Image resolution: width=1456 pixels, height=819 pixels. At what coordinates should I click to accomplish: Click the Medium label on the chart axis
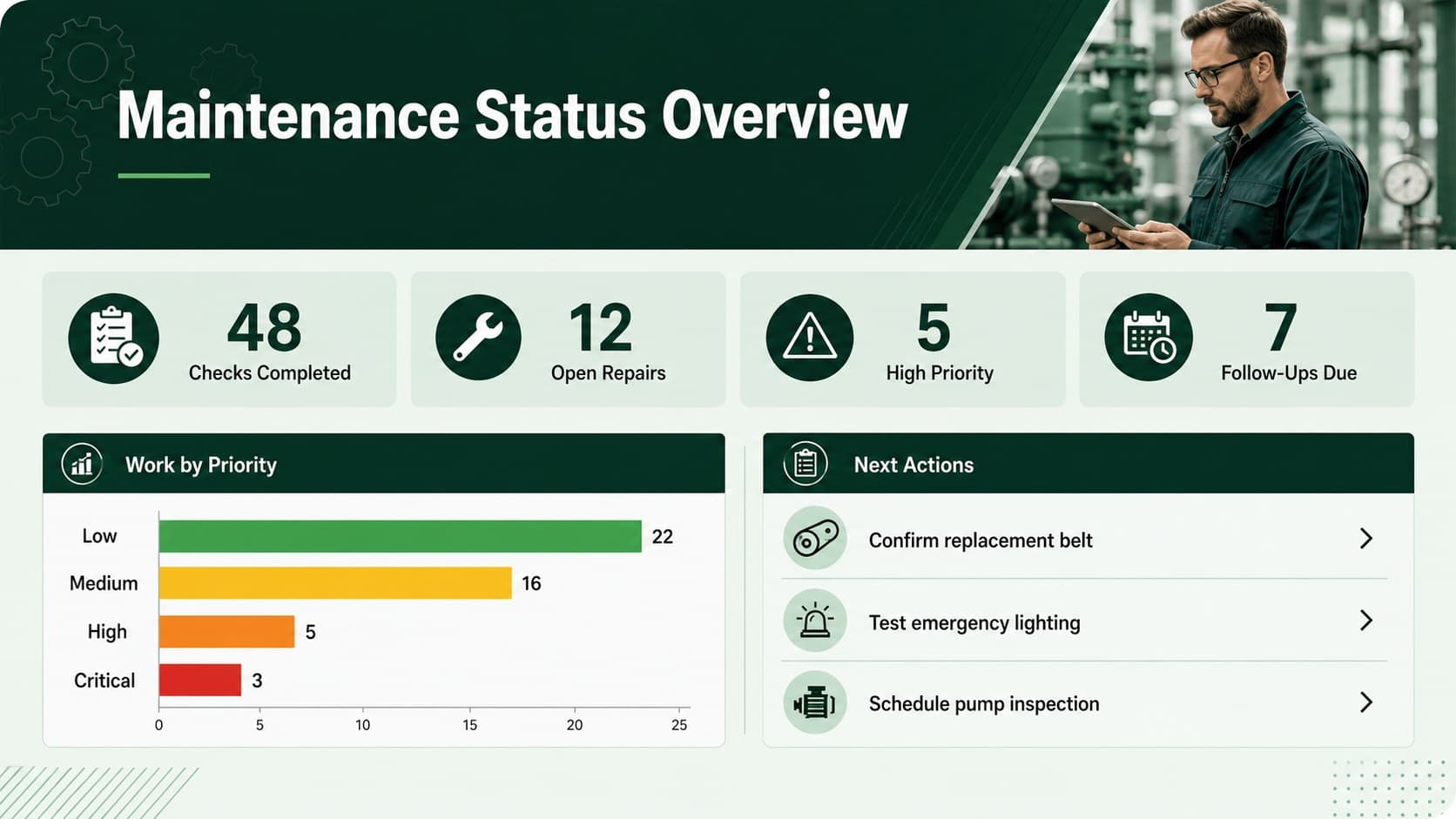click(104, 583)
